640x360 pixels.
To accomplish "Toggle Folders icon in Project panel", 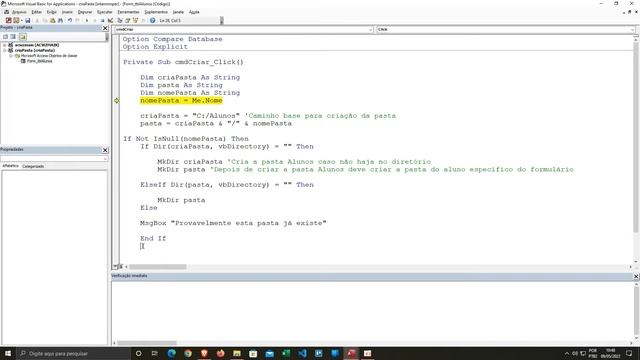I will (x=22, y=37).
